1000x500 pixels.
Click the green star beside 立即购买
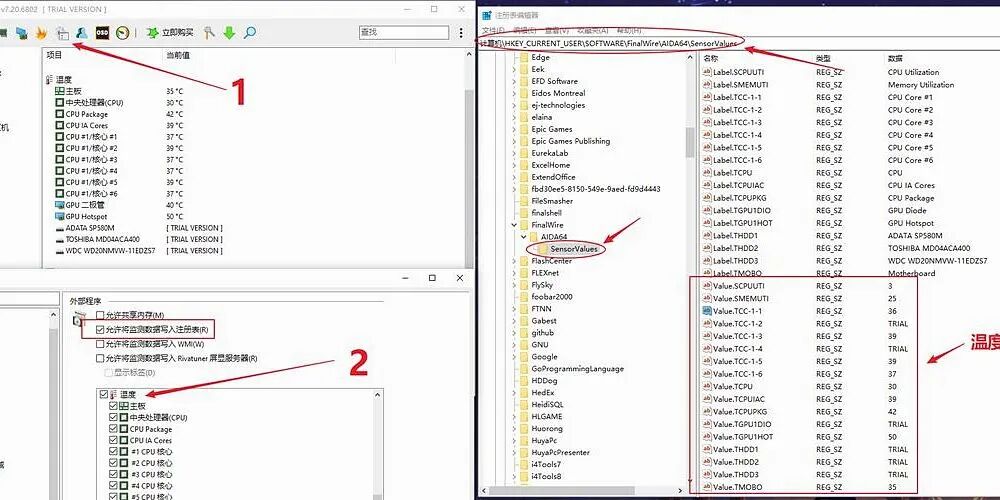(152, 33)
